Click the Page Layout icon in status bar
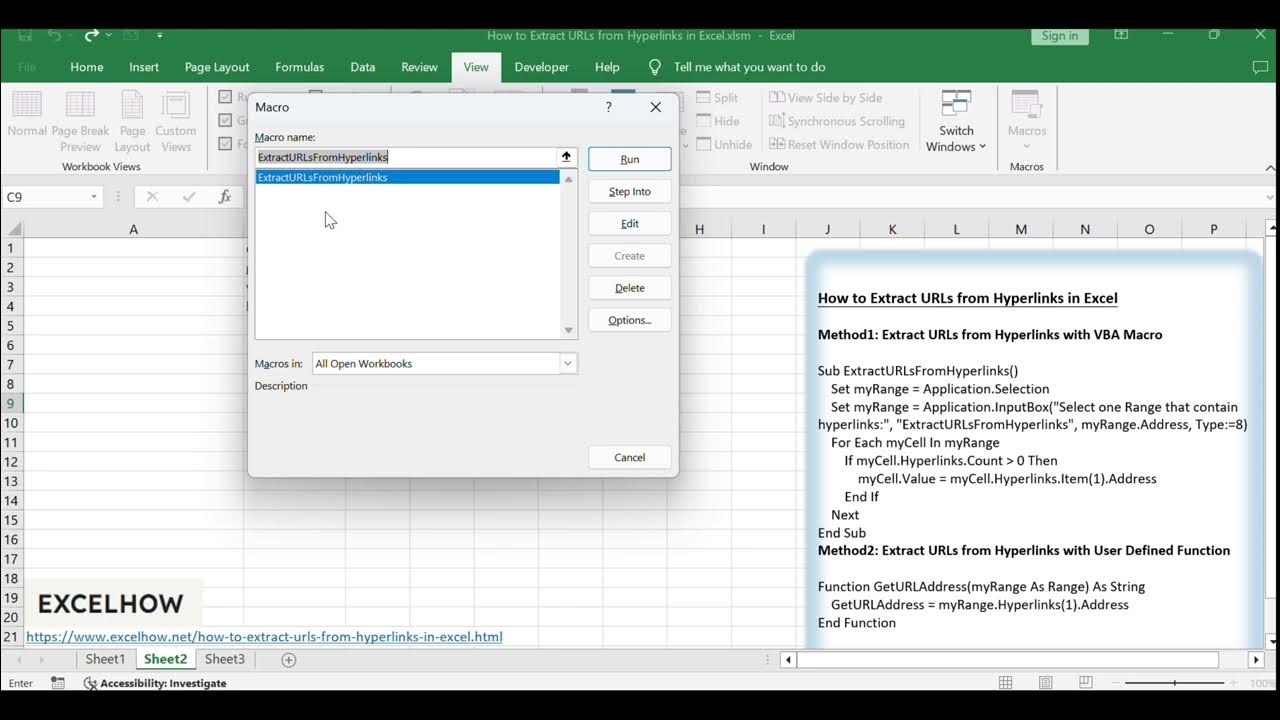Image resolution: width=1280 pixels, height=720 pixels. (x=1045, y=683)
